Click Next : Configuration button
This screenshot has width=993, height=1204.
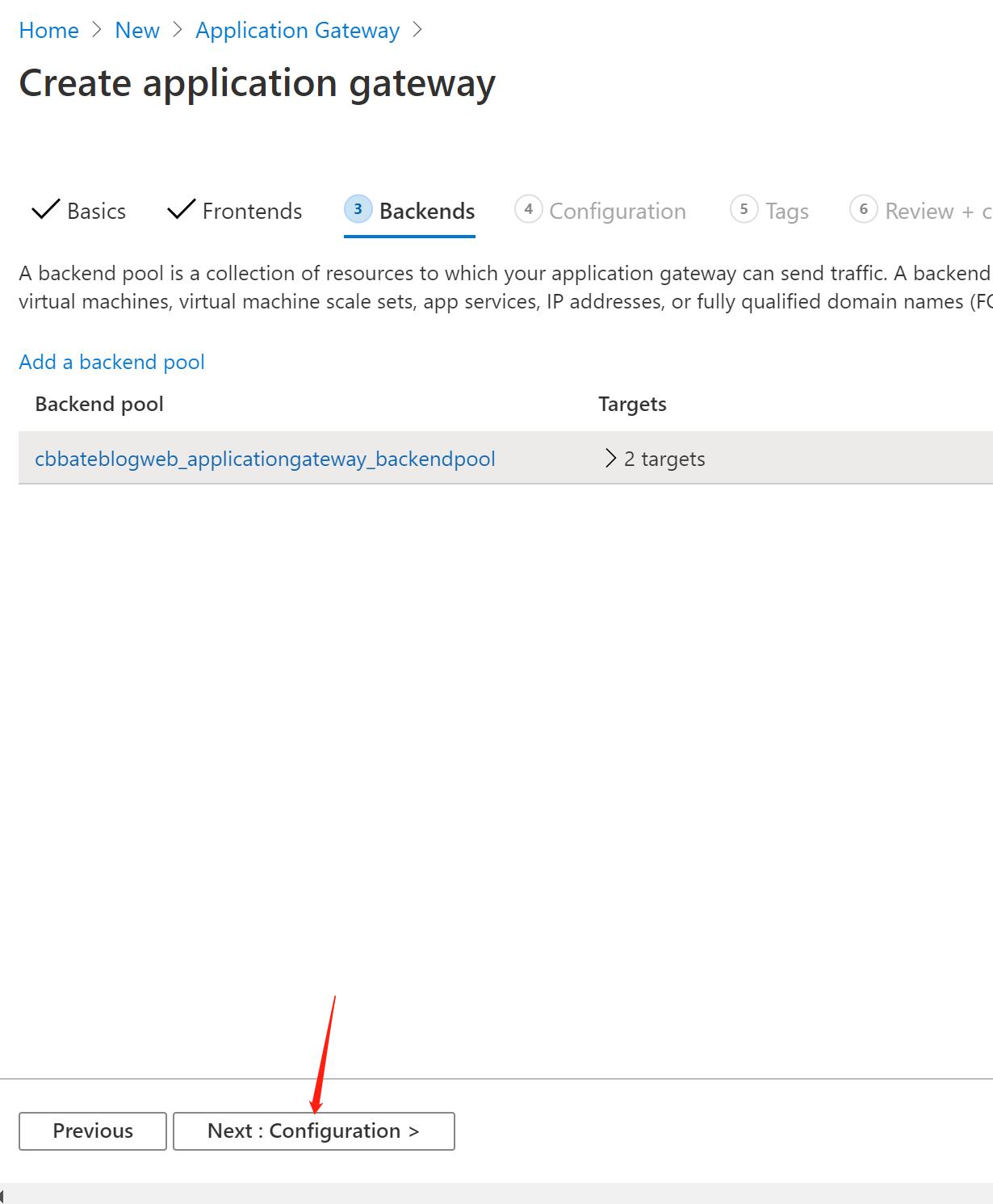click(313, 1131)
